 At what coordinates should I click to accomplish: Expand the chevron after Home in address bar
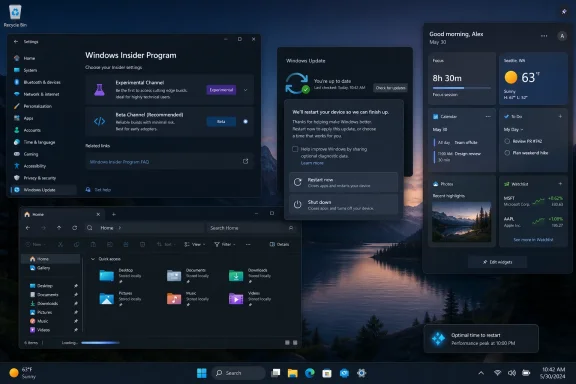[120, 228]
